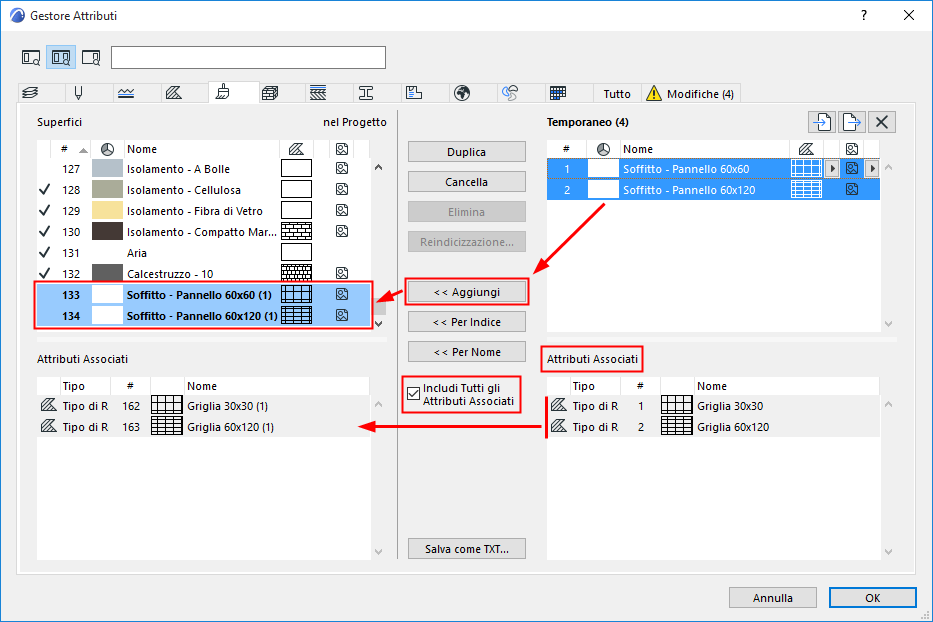The image size is (933, 622).
Task: Open the Composites attribute tab
Action: tap(318, 93)
